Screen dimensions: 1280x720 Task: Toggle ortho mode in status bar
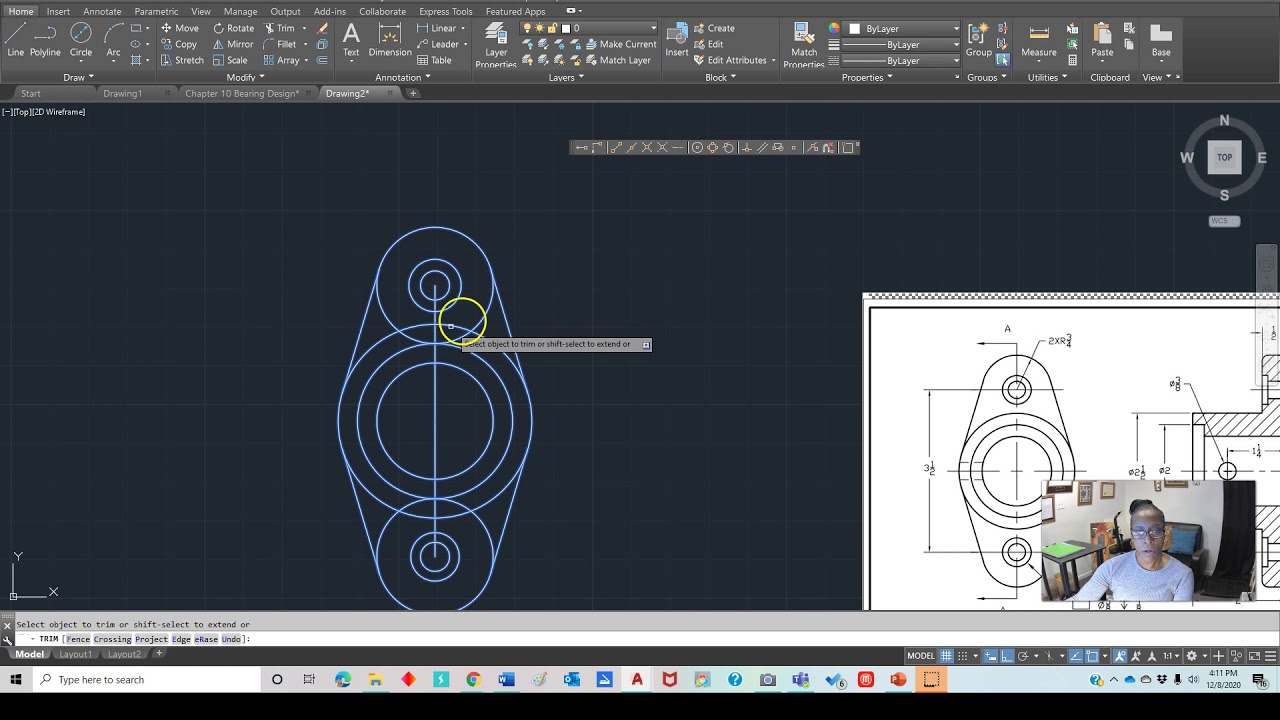click(1007, 656)
